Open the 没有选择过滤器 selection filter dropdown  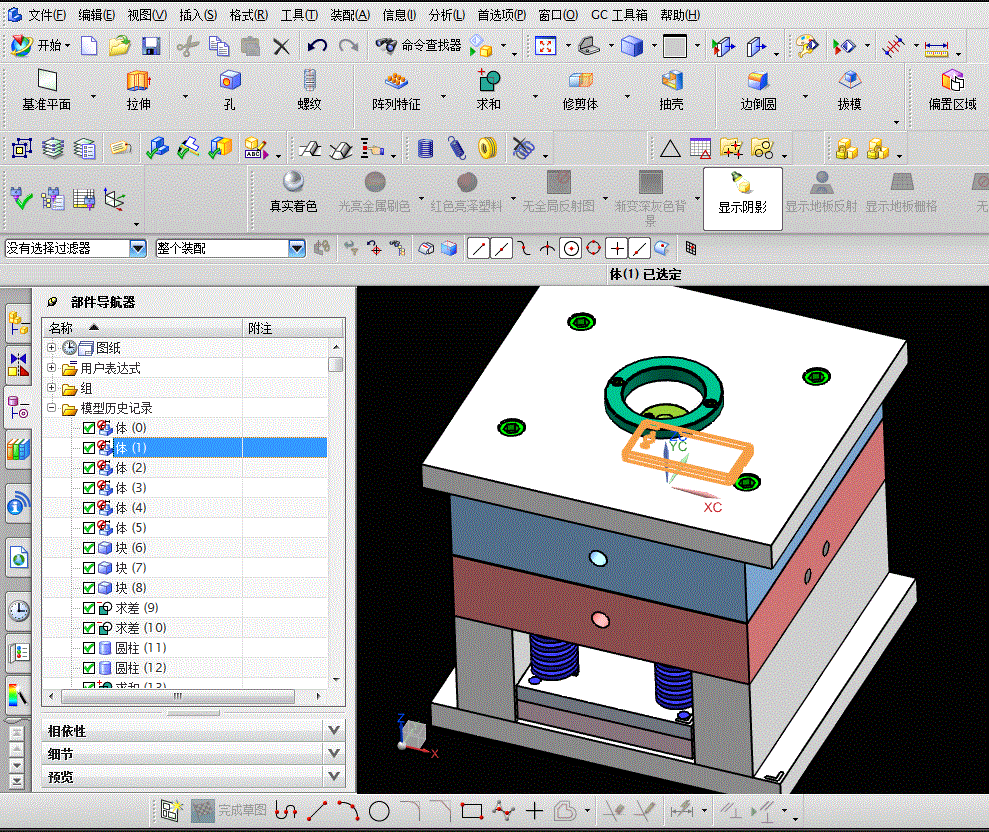pyautogui.click(x=138, y=249)
